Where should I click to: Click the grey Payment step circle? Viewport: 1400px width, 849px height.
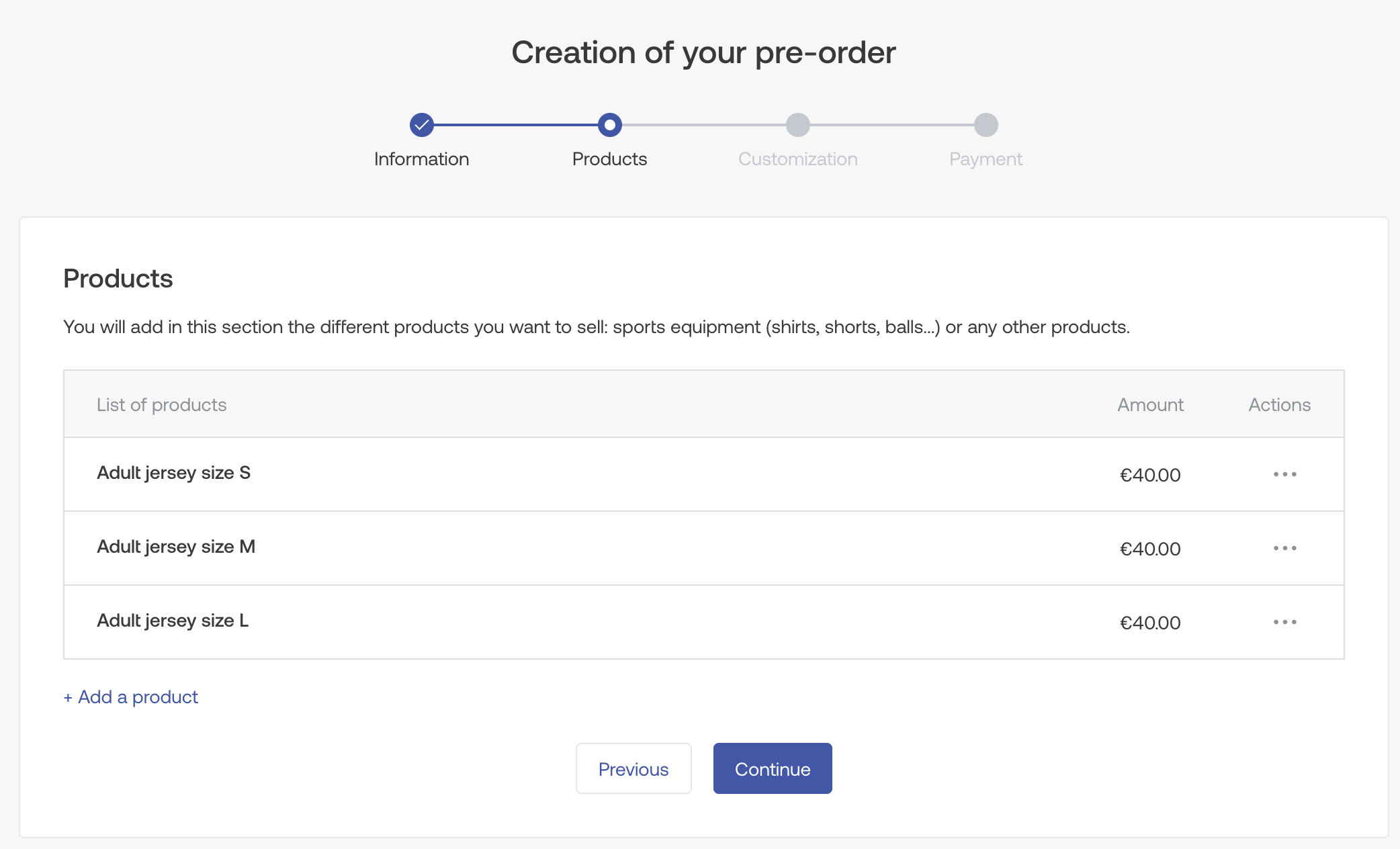click(986, 125)
